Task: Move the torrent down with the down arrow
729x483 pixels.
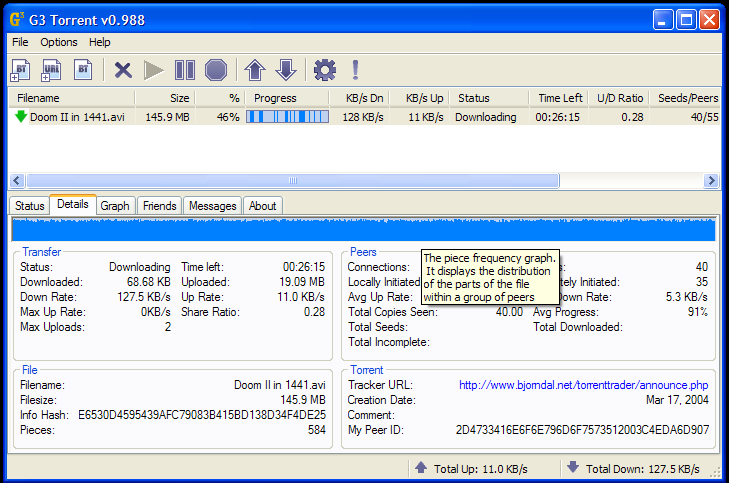Action: 286,70
